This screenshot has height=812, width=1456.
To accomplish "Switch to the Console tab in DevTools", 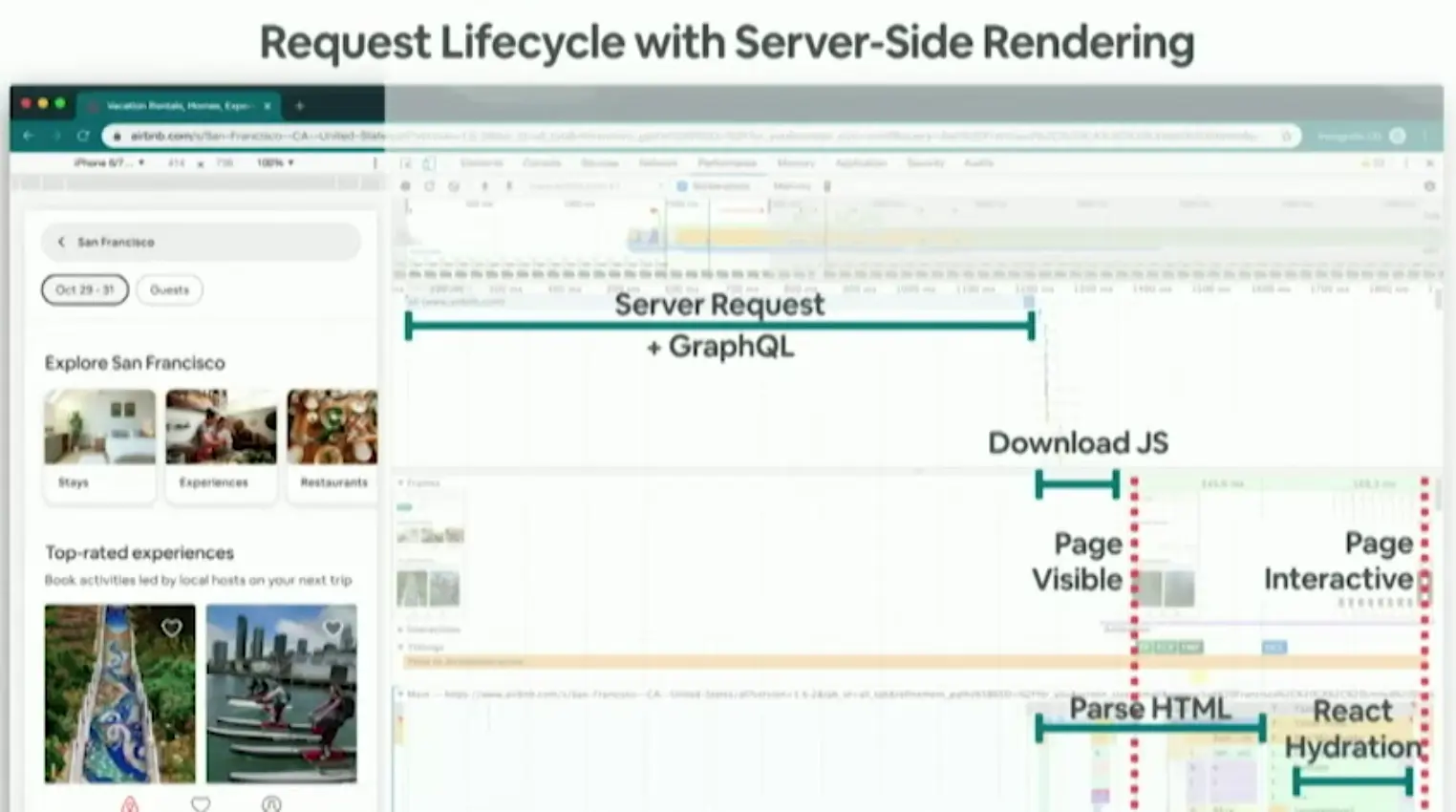I will tap(542, 163).
